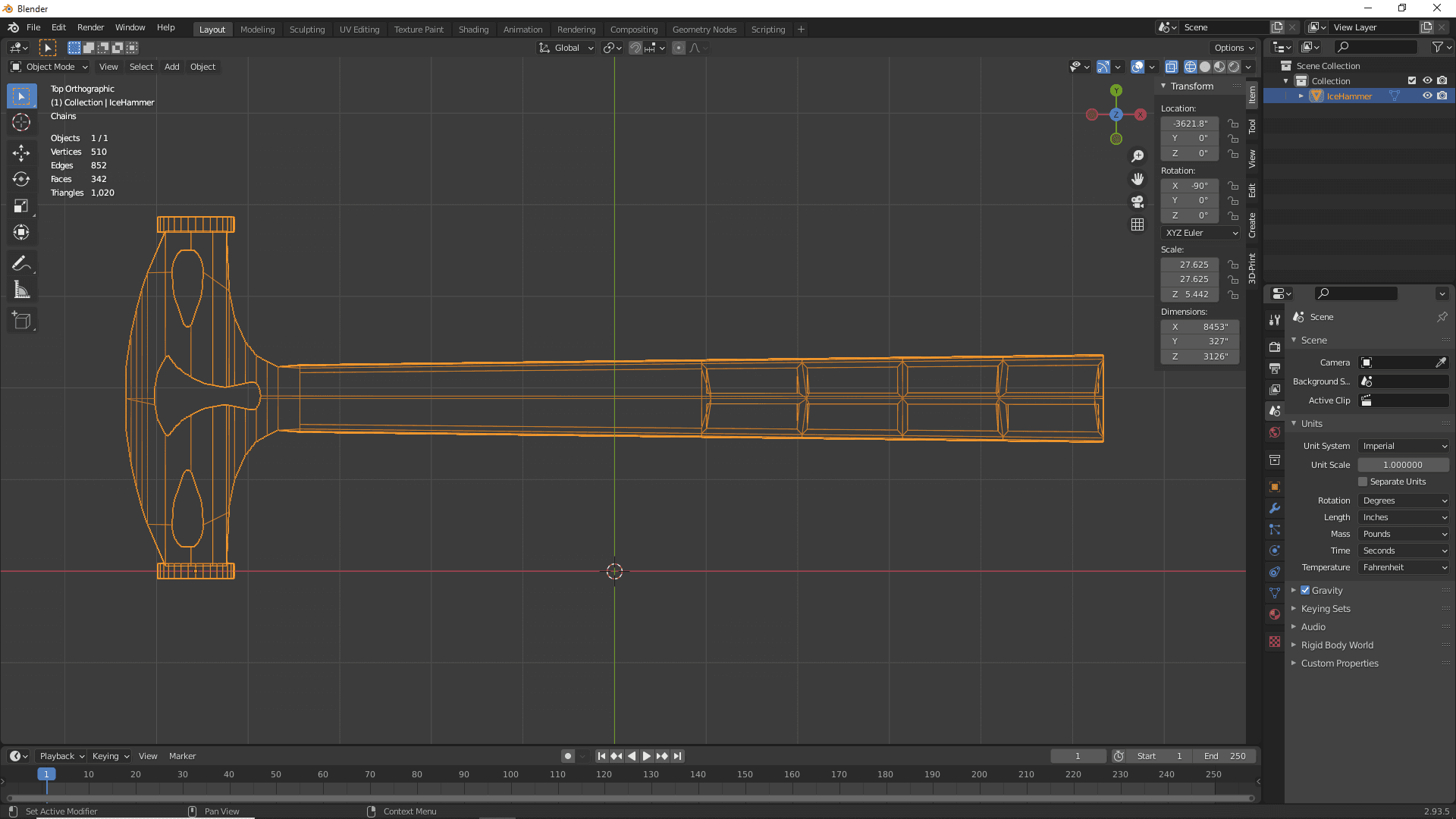Switch perspective/orthographic grid icon

click(x=1137, y=224)
